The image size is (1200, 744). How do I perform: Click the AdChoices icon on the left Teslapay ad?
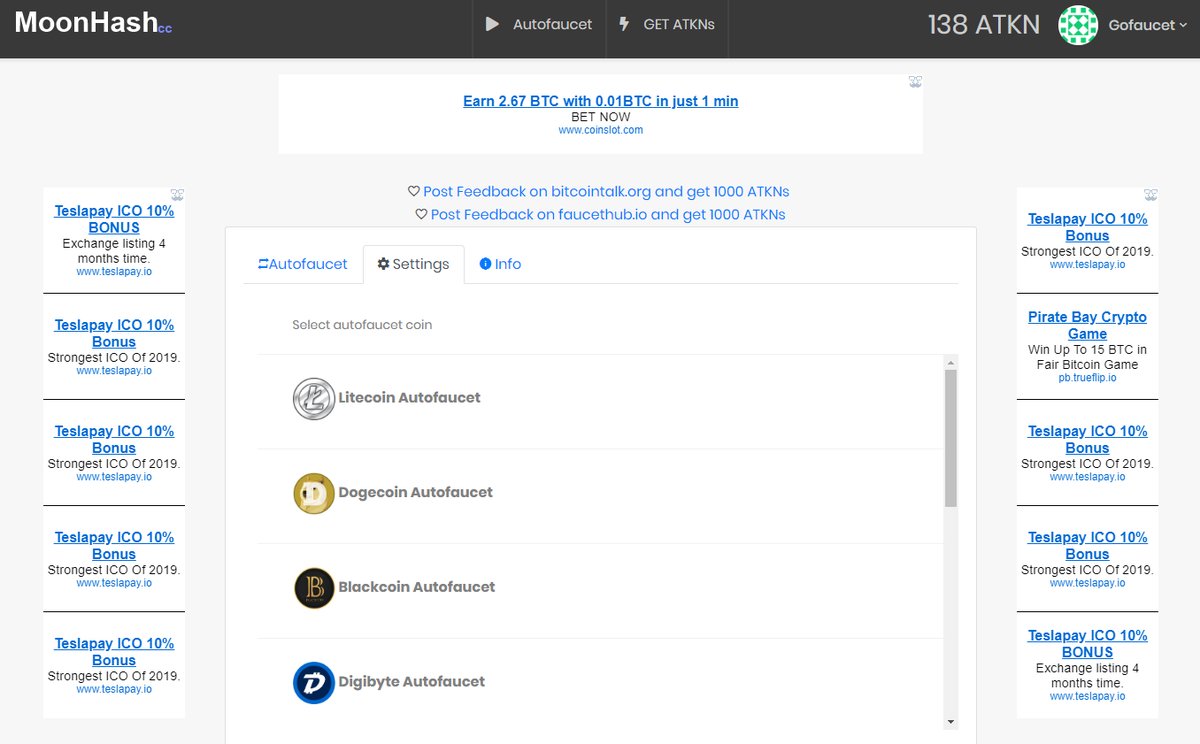[x=177, y=194]
